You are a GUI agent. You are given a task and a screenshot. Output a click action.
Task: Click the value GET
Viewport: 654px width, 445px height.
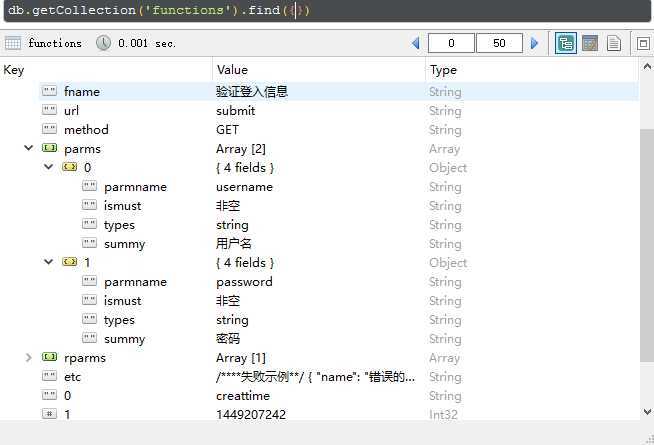coord(227,130)
